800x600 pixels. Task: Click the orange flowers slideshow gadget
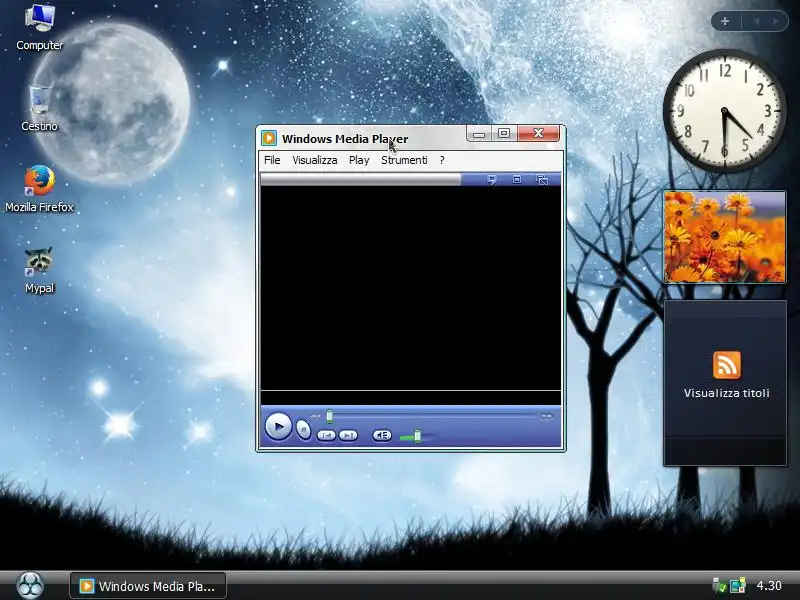click(x=724, y=237)
